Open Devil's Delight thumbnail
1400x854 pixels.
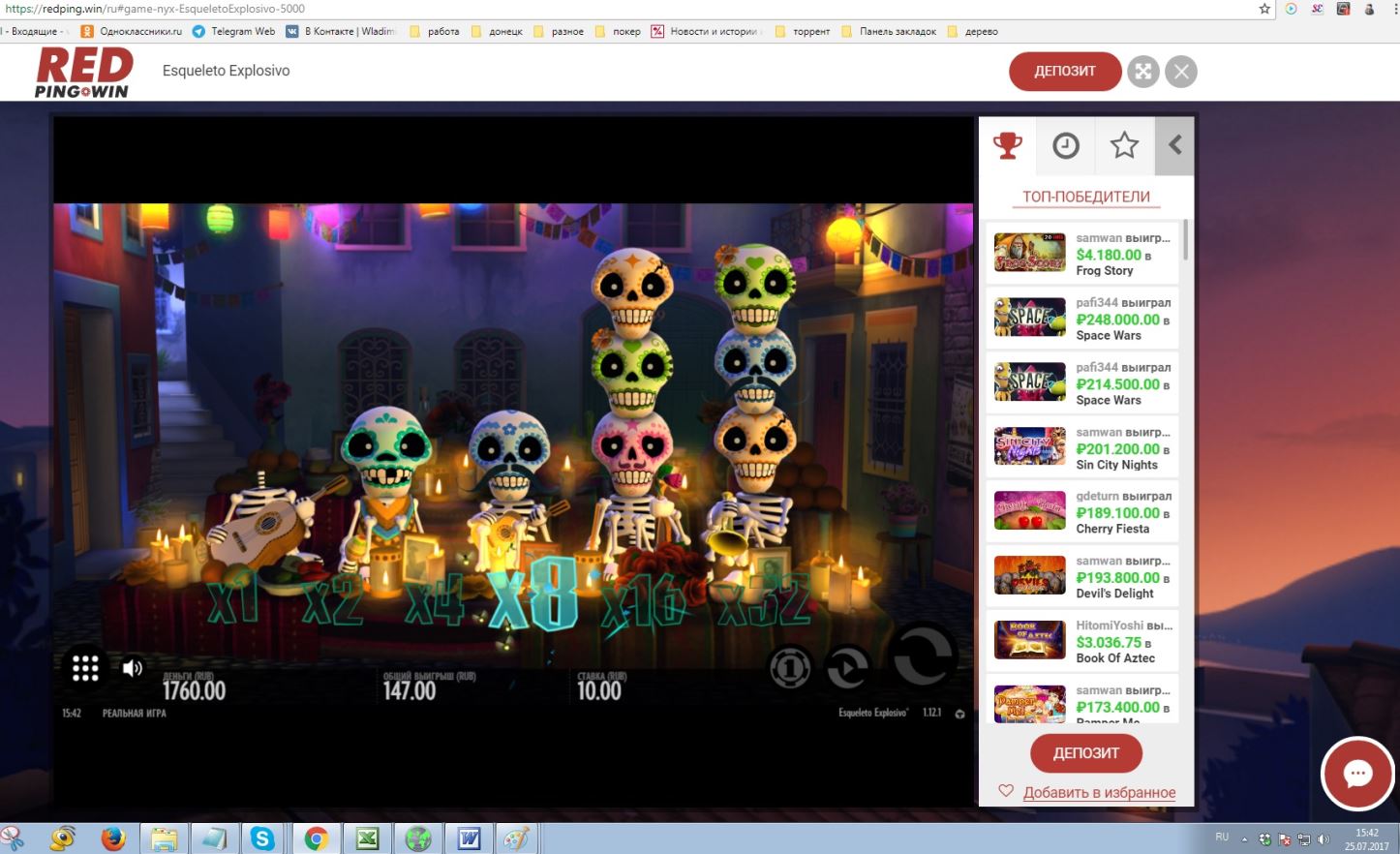coord(1029,575)
